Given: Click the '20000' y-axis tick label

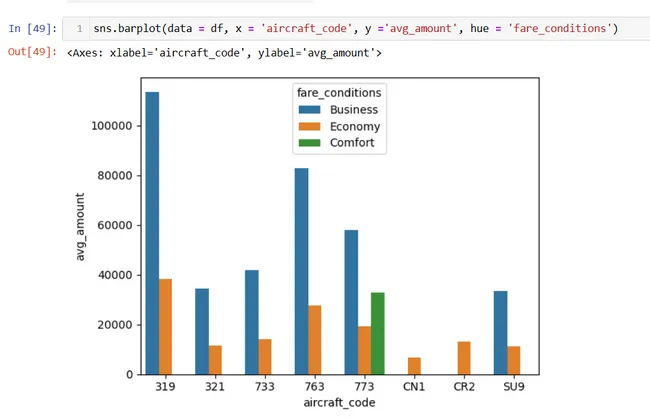Looking at the screenshot, I should [x=115, y=325].
